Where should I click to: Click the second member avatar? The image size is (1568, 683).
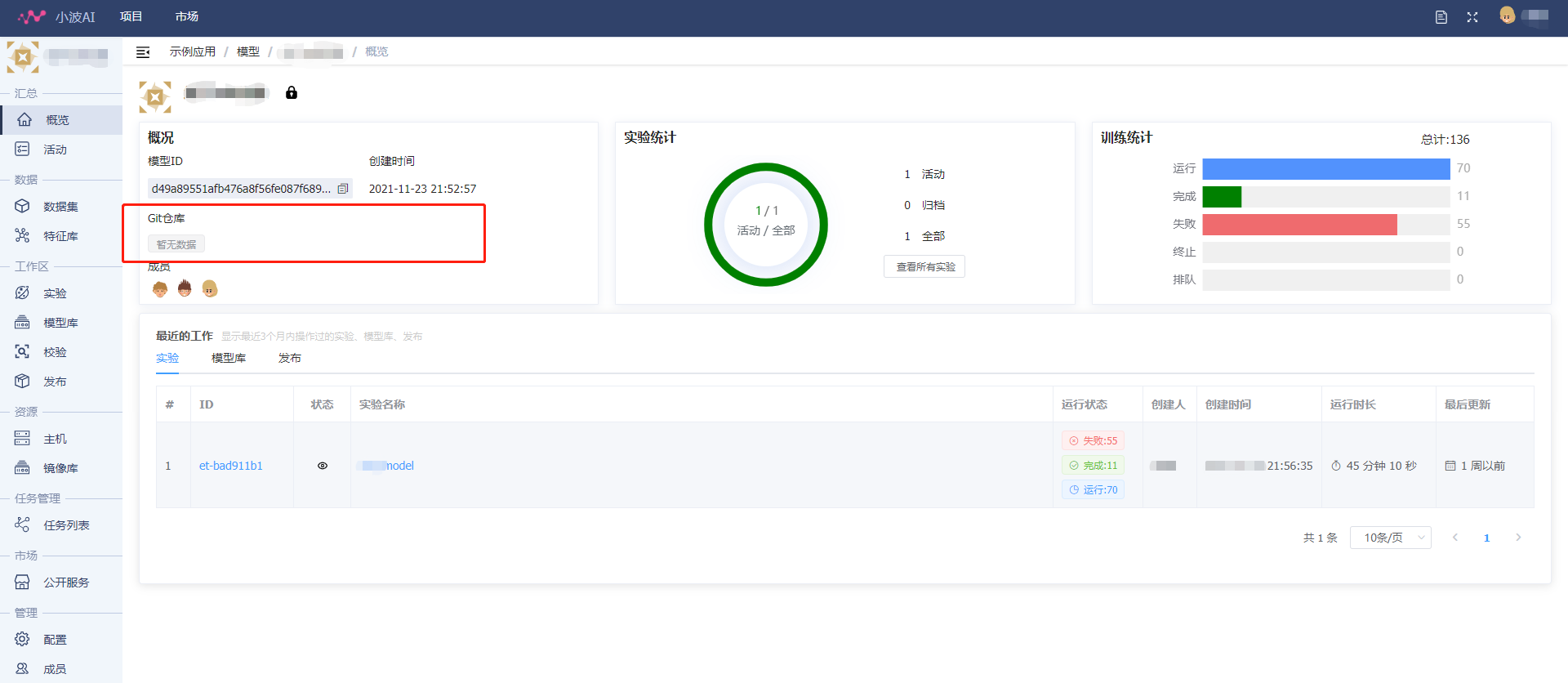185,288
